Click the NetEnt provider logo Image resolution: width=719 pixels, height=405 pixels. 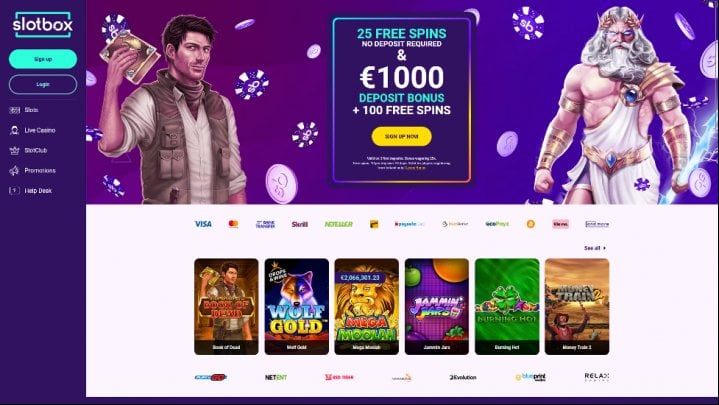click(x=276, y=377)
